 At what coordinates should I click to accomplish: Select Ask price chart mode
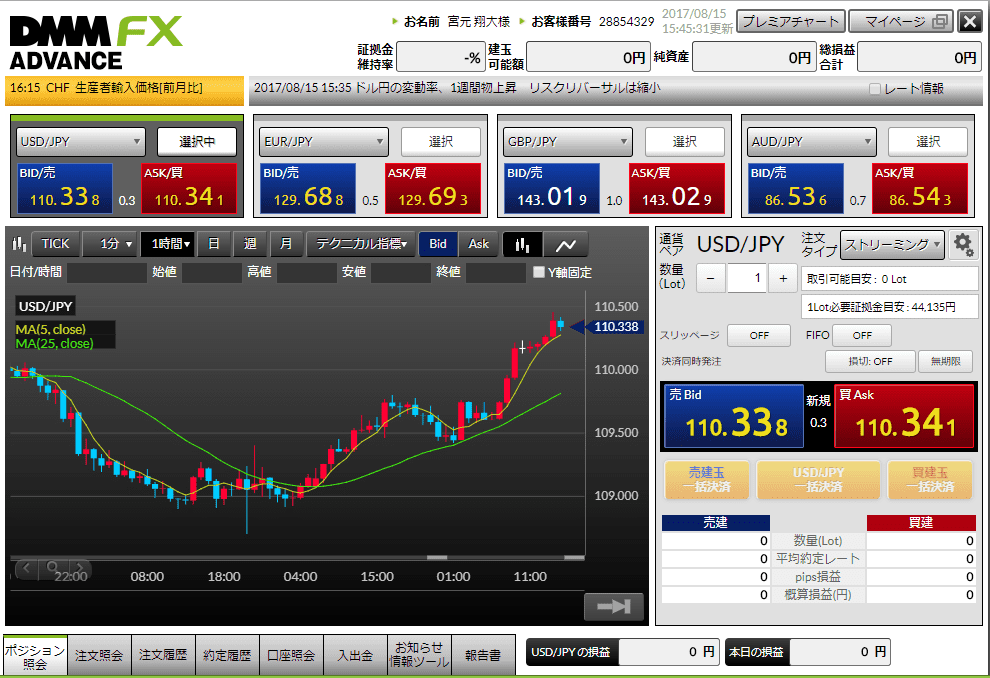[479, 244]
